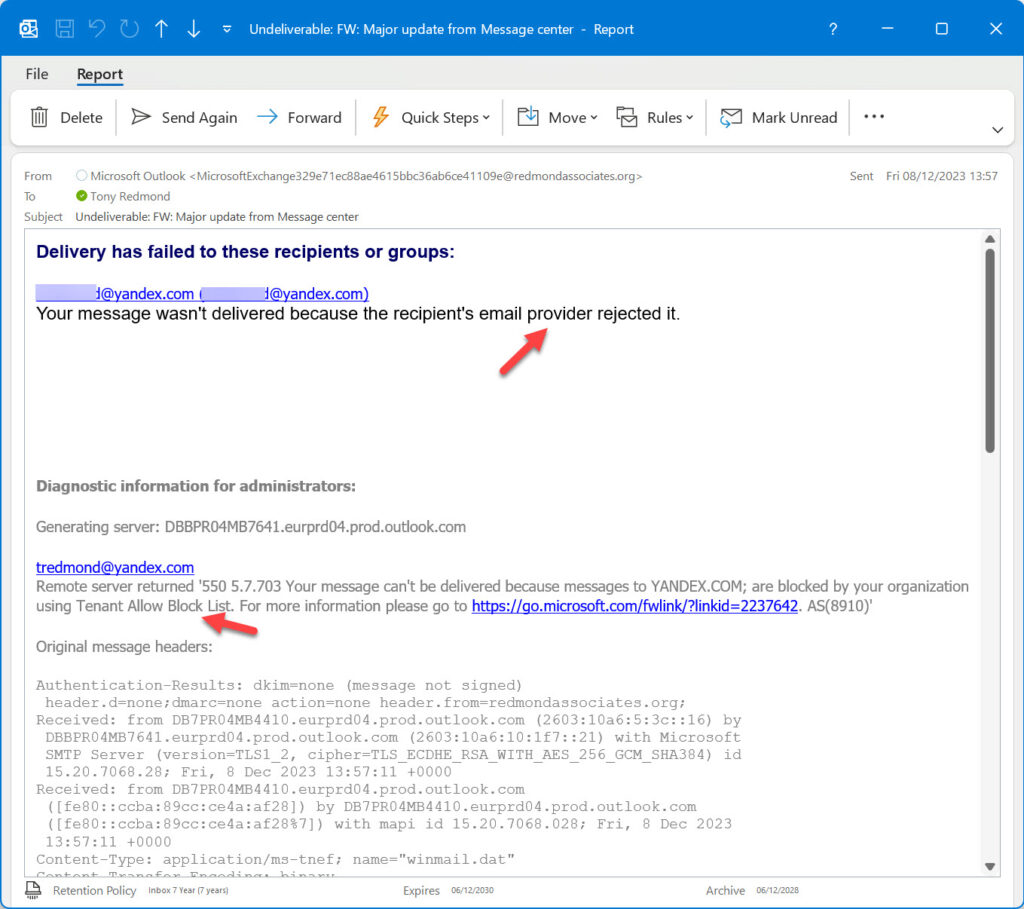Click the Mark Unread label
Viewport: 1024px width, 909px height.
[794, 118]
